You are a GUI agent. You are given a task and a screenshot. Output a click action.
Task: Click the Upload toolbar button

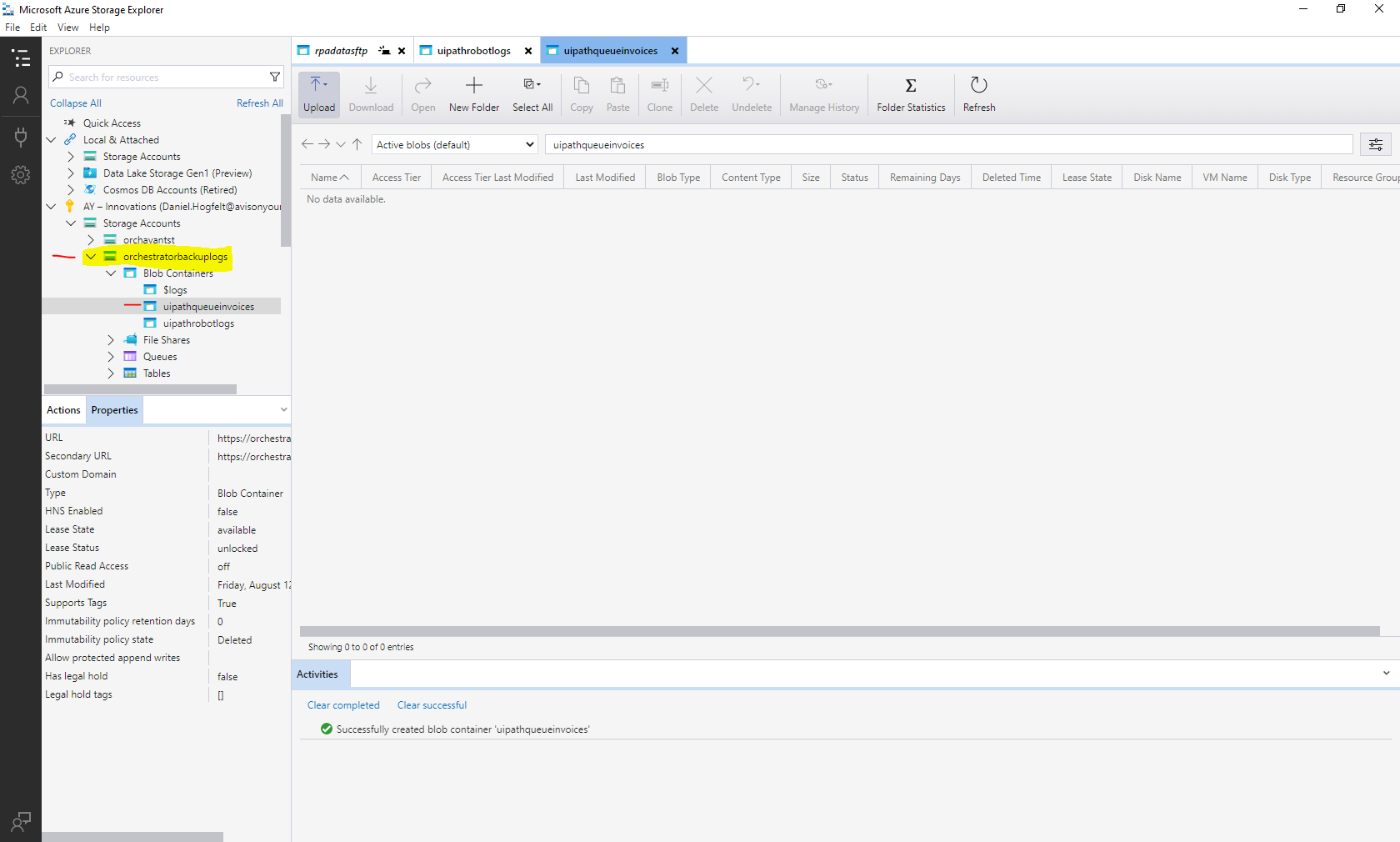(x=319, y=94)
